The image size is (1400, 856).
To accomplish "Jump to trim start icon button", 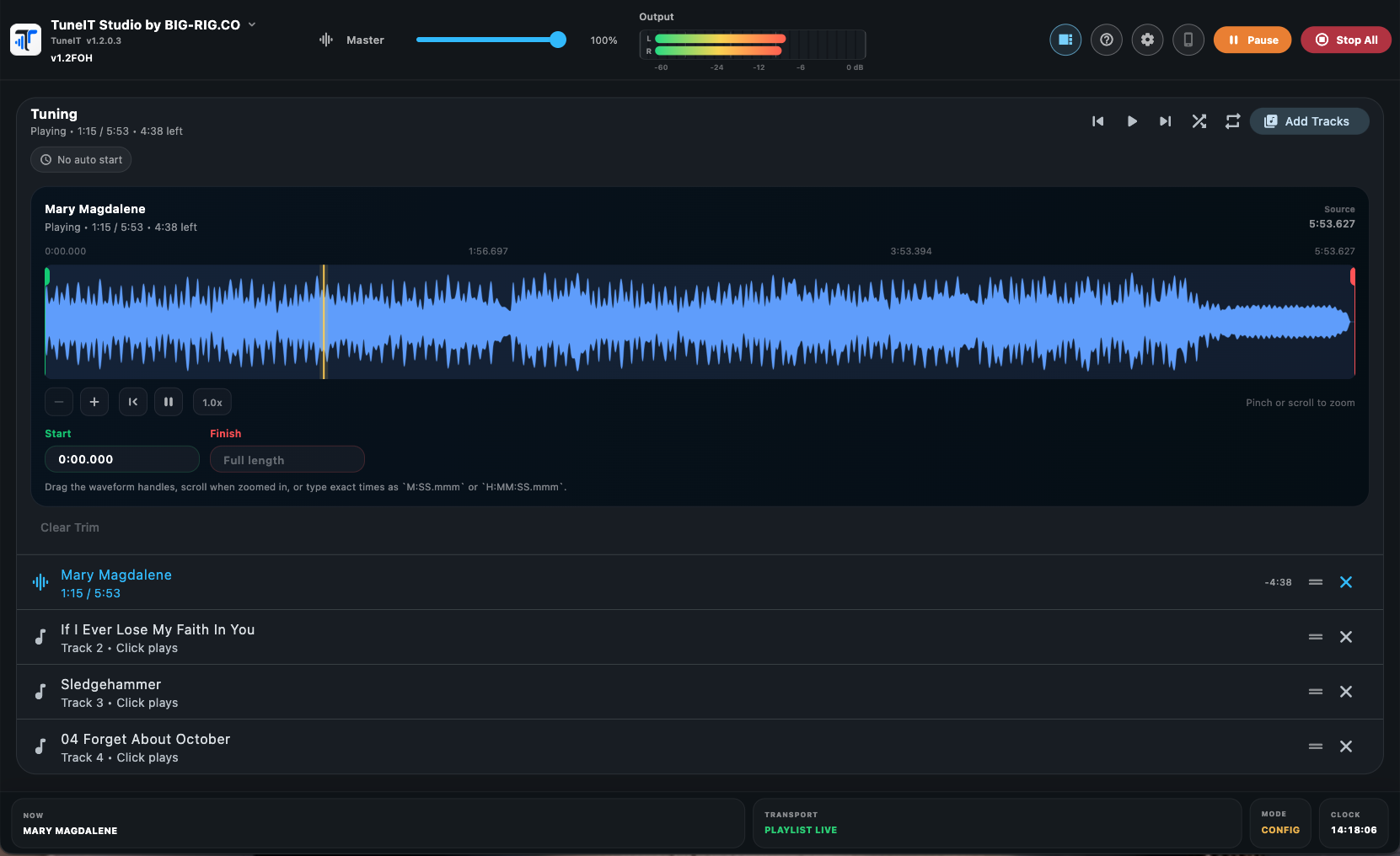I will (133, 402).
